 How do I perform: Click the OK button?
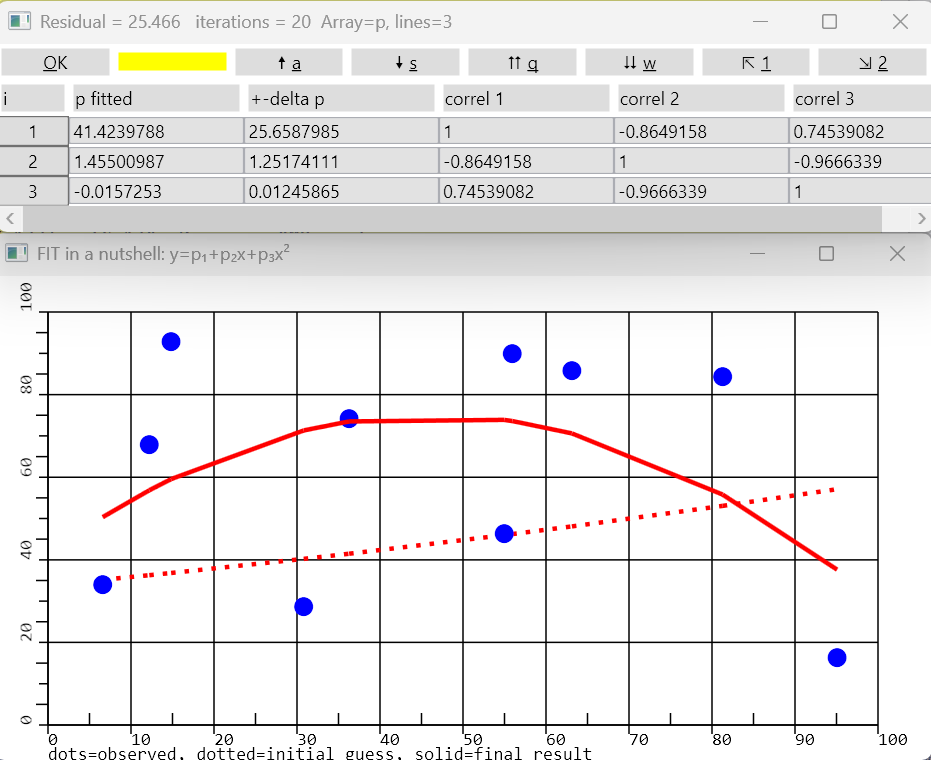click(x=55, y=62)
